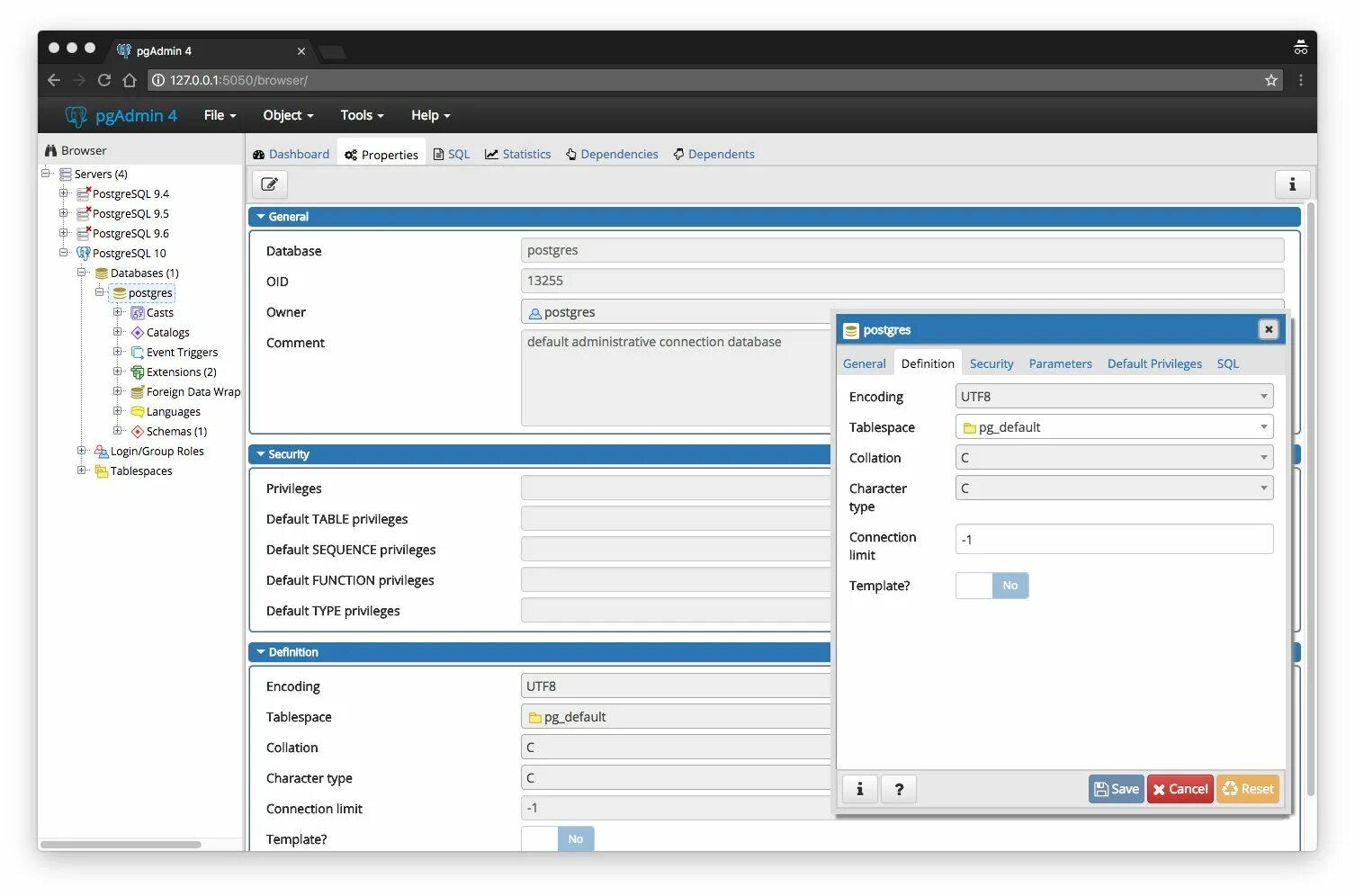
Task: Expand the PostgreSQL 9.4 tree node
Action: (x=64, y=193)
